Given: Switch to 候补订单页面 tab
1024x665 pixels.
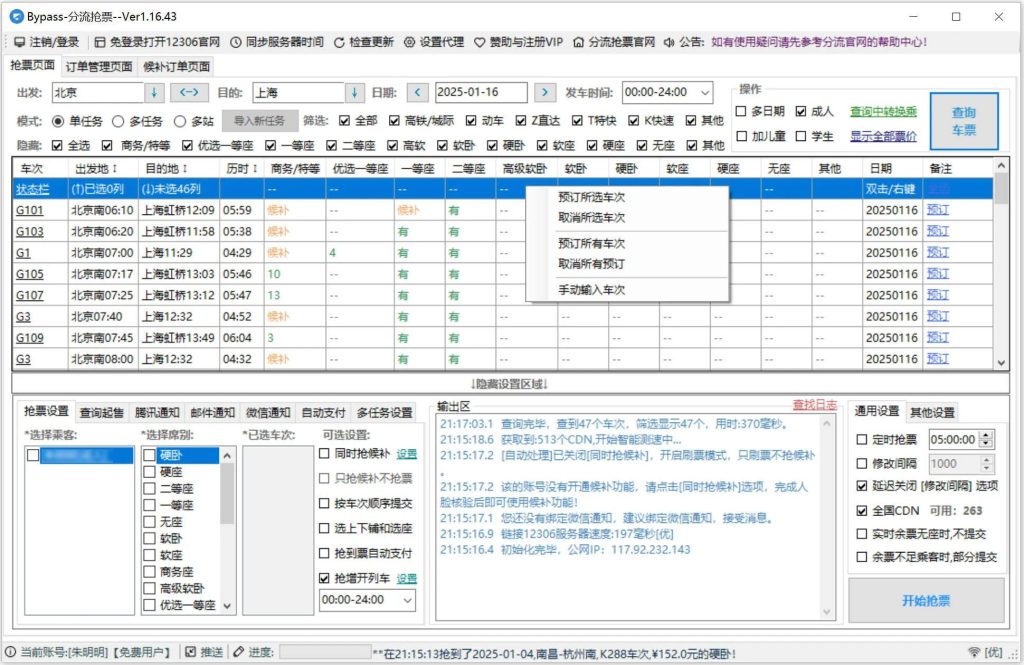Looking at the screenshot, I should 177,67.
